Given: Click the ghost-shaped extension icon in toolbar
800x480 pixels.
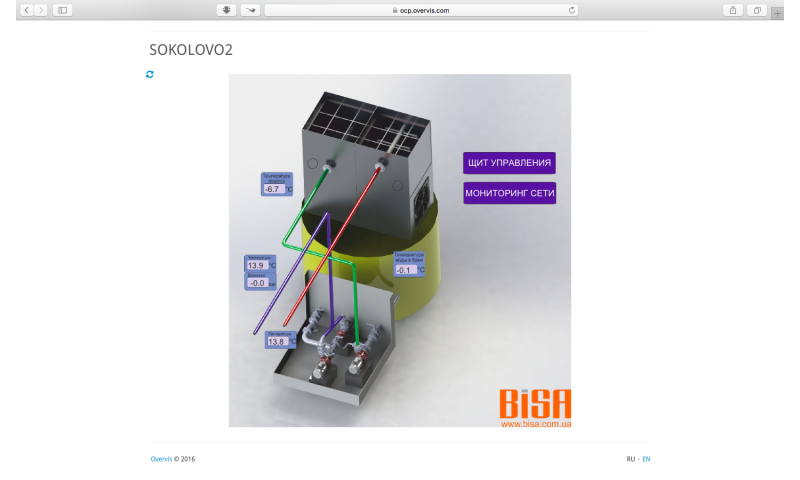Looking at the screenshot, I should click(x=226, y=10).
